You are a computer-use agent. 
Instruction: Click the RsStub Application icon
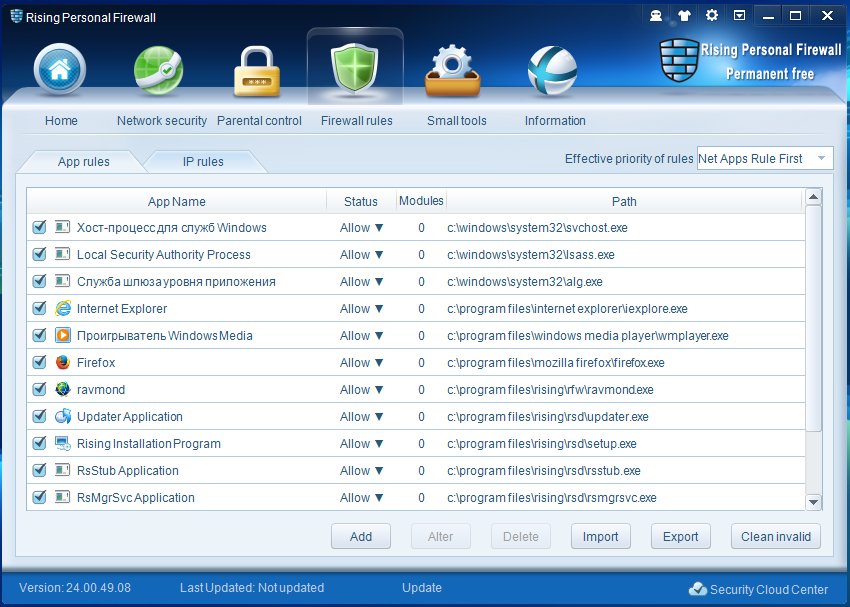pyautogui.click(x=63, y=470)
